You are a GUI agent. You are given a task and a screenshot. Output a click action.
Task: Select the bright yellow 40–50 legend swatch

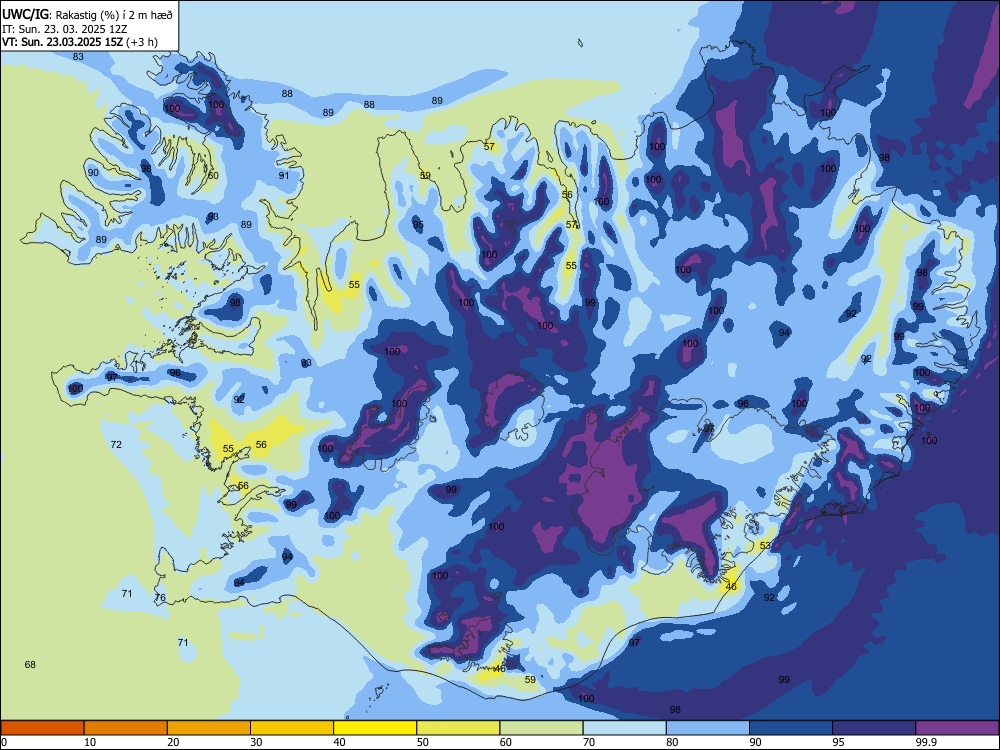[x=375, y=728]
